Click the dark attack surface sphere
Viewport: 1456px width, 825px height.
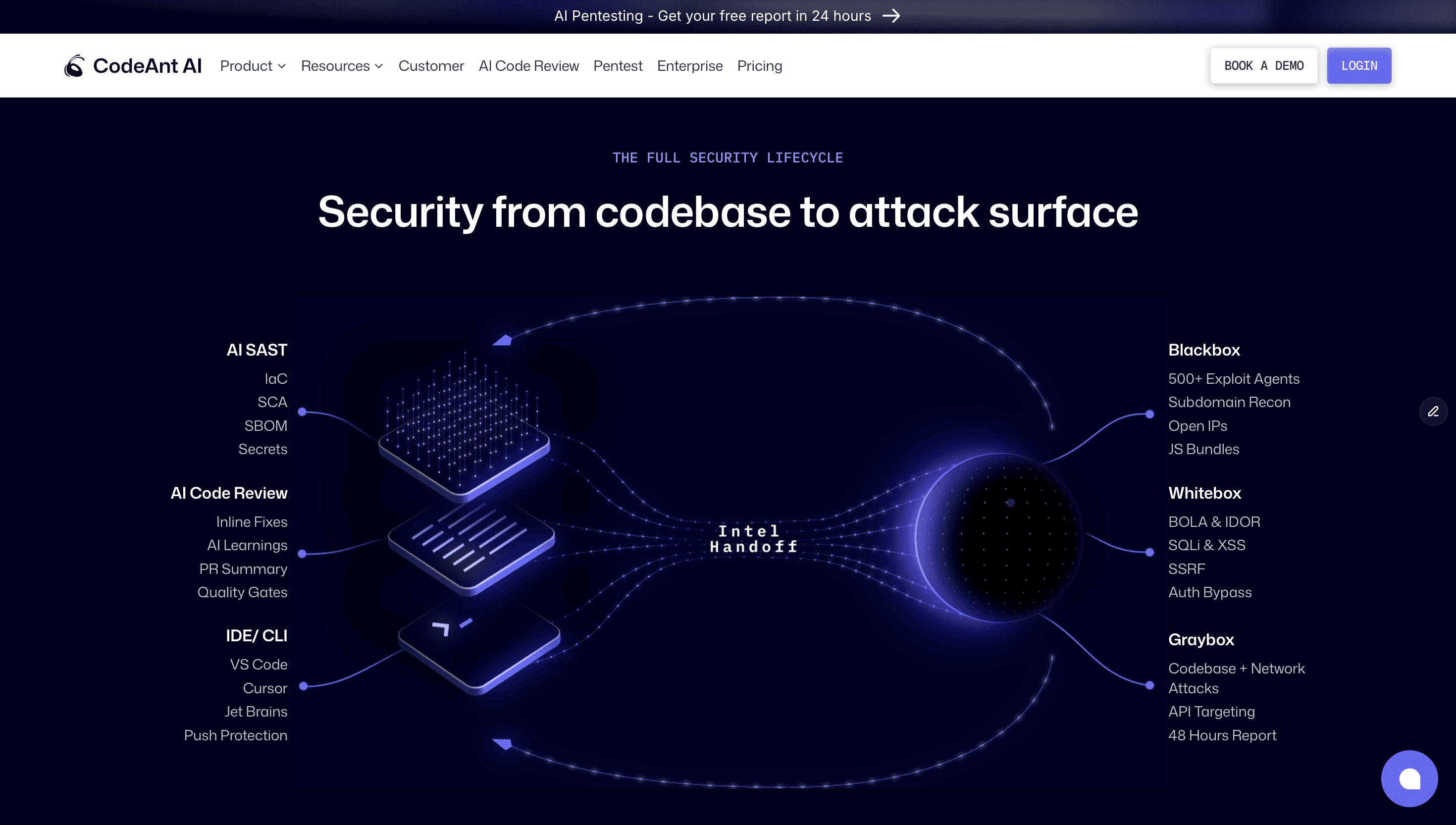(1000, 538)
